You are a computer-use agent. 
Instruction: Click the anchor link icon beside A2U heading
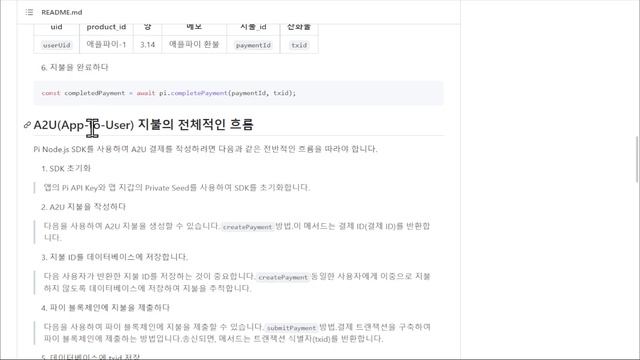click(27, 125)
